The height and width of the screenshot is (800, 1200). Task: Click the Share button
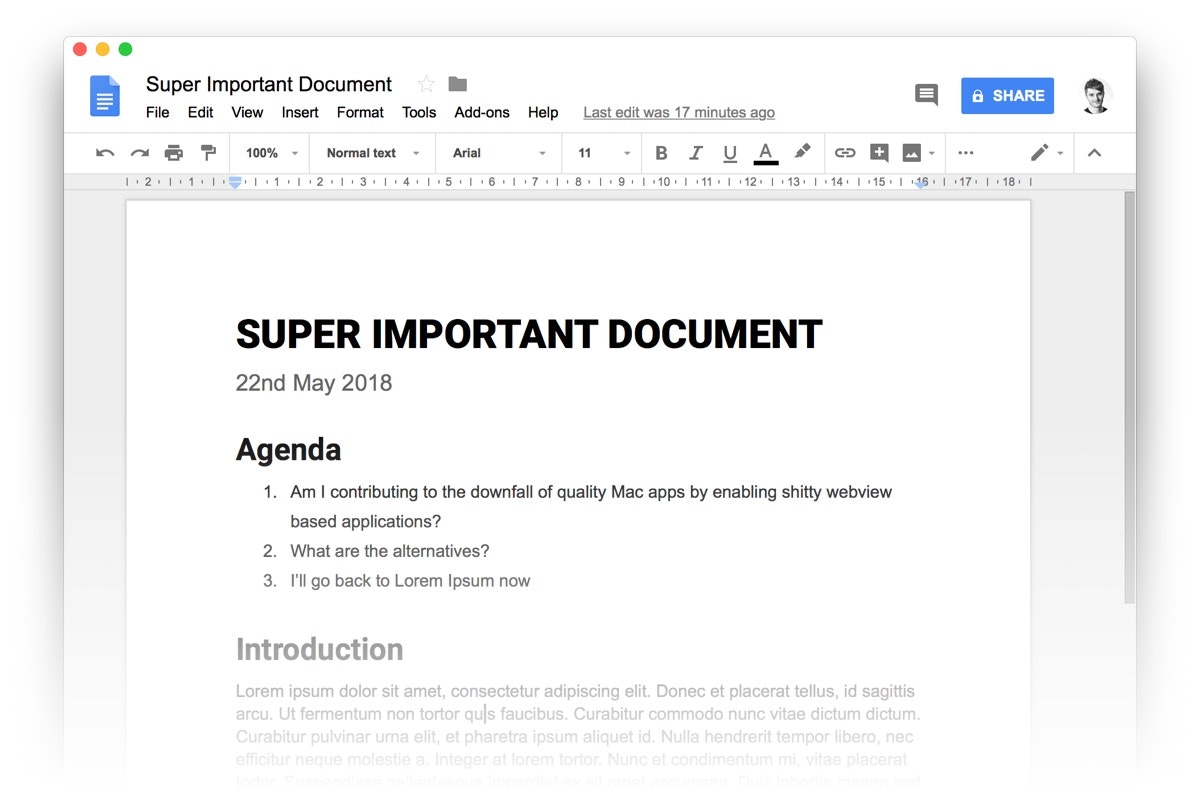[1007, 95]
